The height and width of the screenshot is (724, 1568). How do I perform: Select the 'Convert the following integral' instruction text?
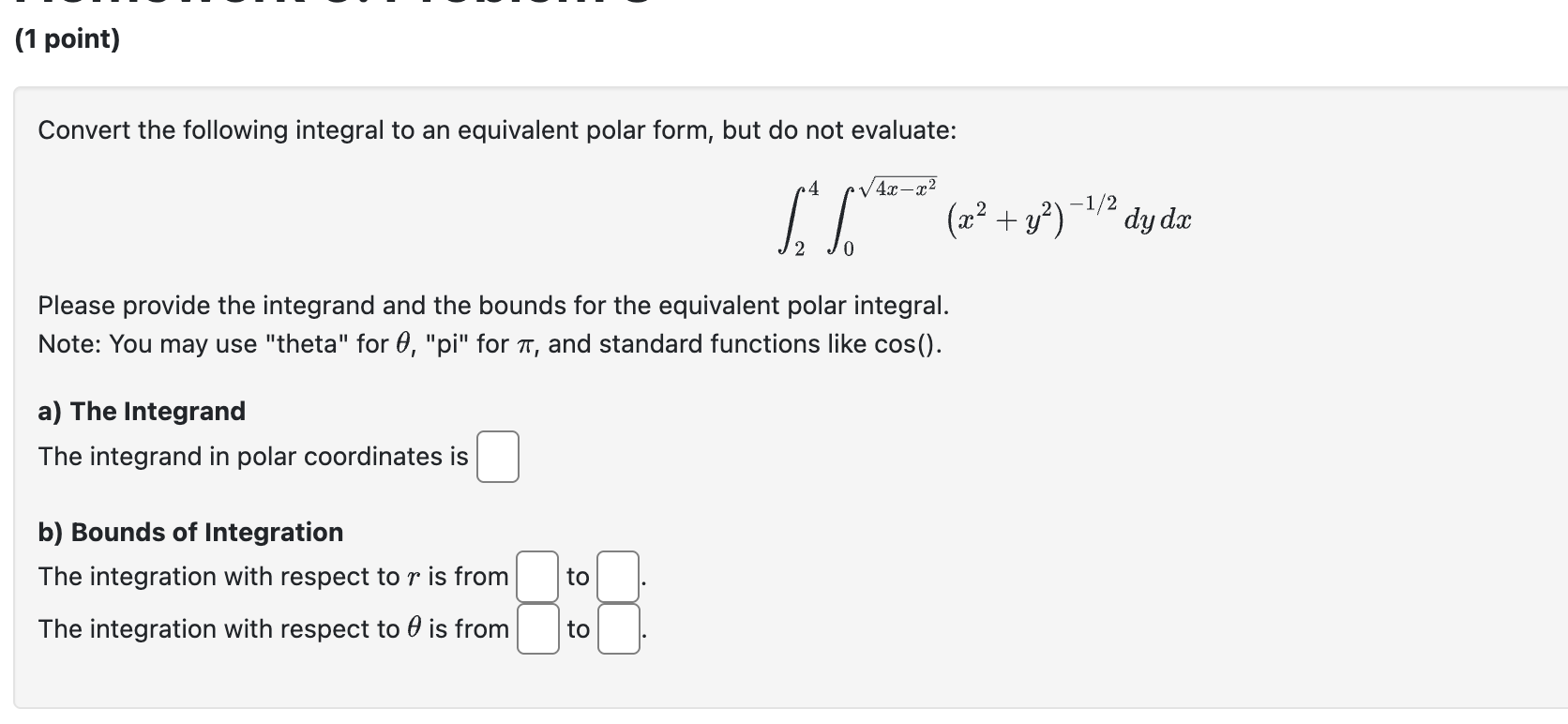tap(495, 129)
